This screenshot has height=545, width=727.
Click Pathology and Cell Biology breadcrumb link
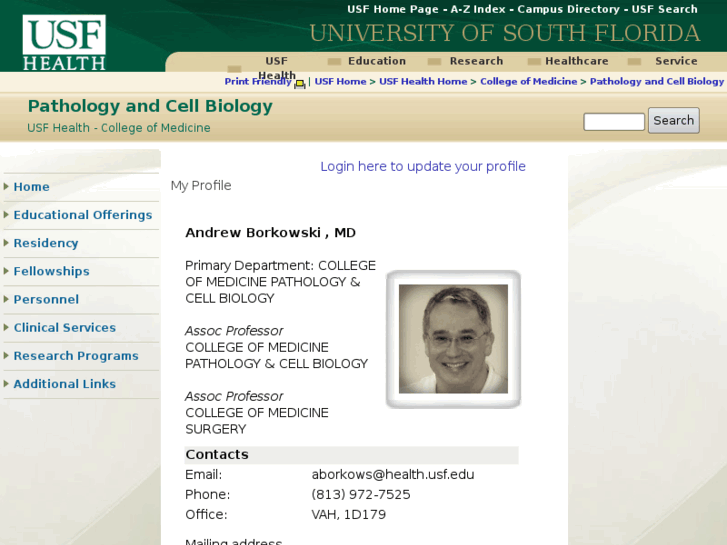(657, 82)
